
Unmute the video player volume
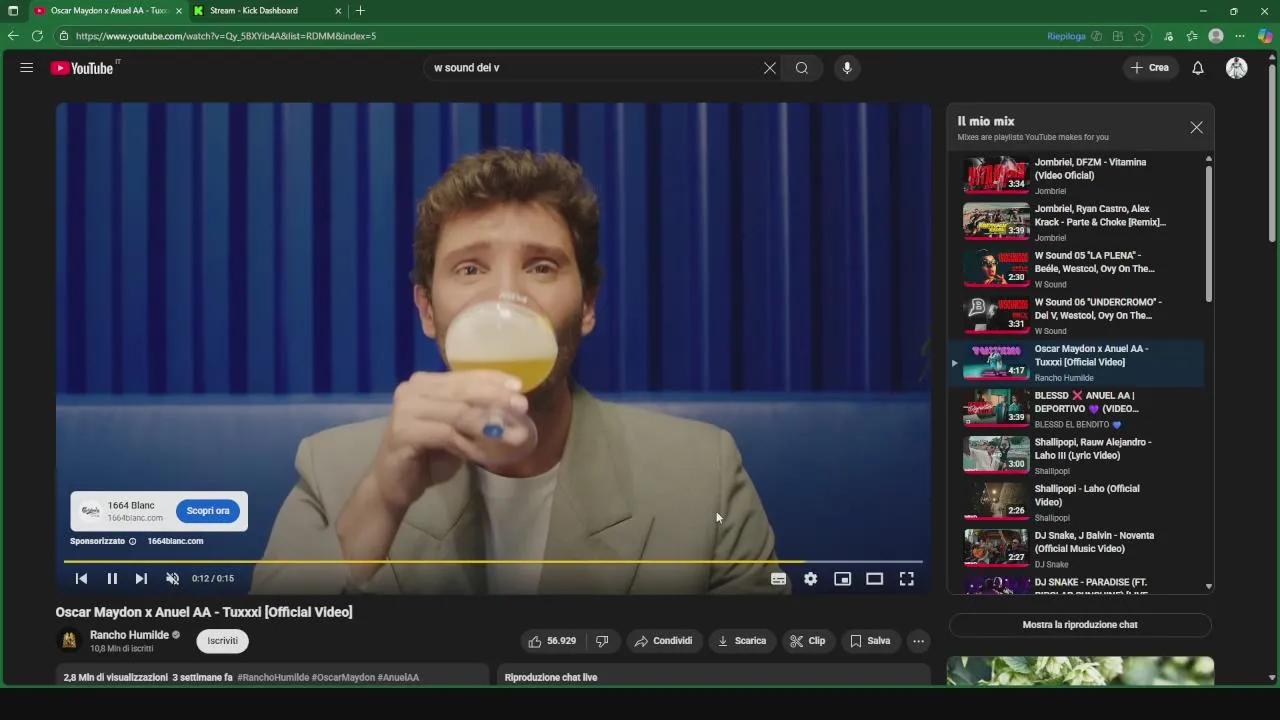click(172, 579)
